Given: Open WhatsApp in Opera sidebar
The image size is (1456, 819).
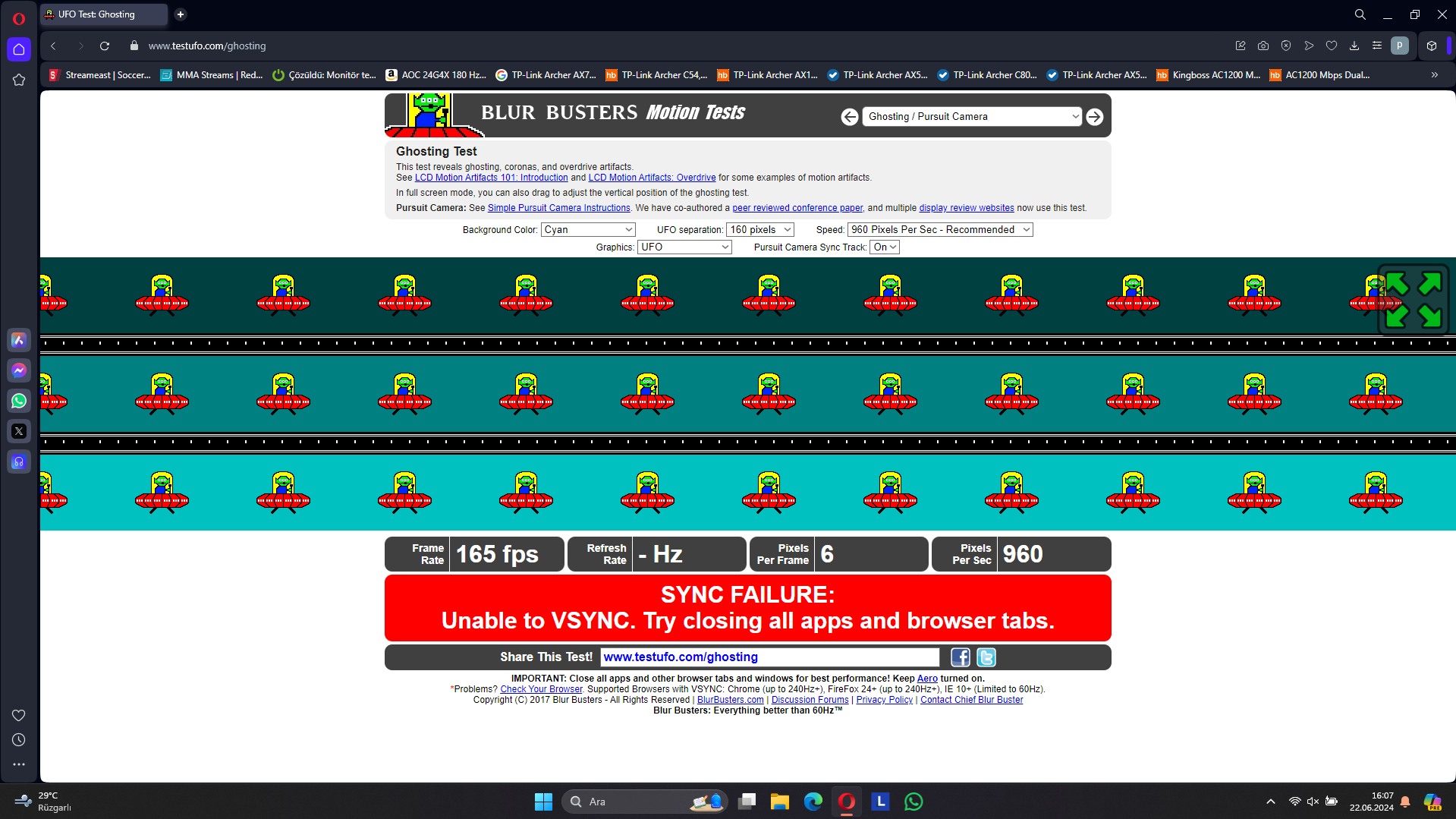Looking at the screenshot, I should 19,401.
